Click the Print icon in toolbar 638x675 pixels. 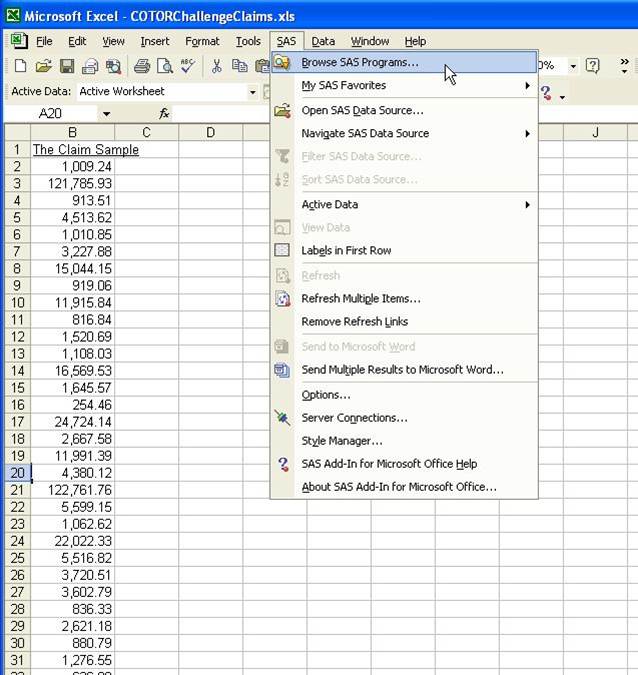click(142, 66)
